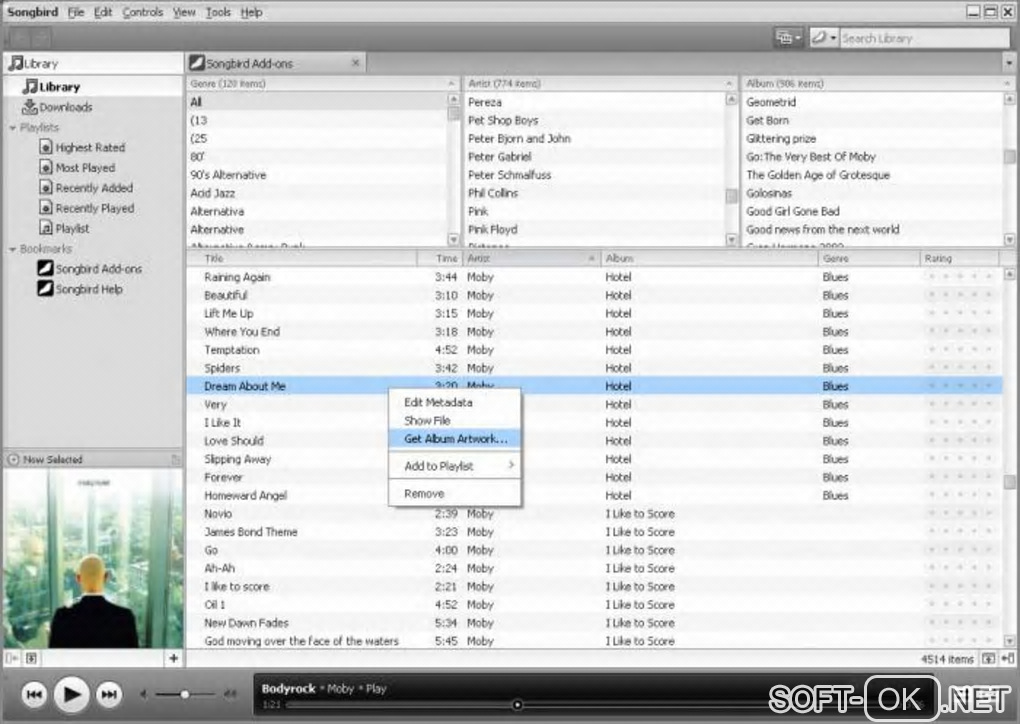
Task: Choose Show File from the context menu
Action: [455, 420]
